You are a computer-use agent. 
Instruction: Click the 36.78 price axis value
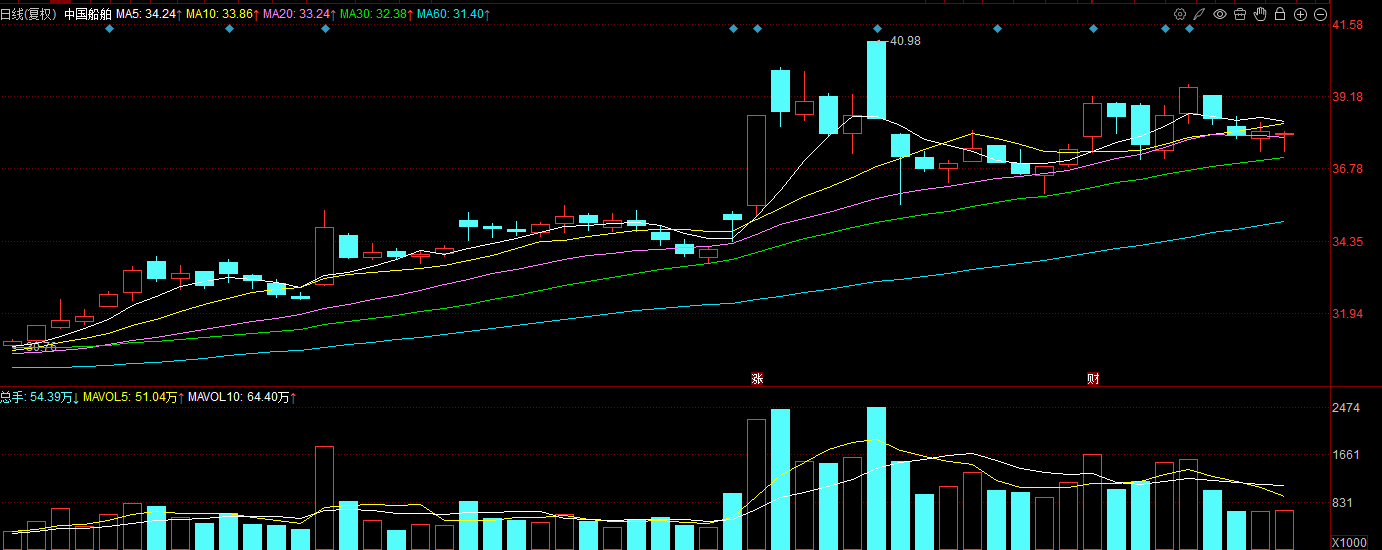1348,169
